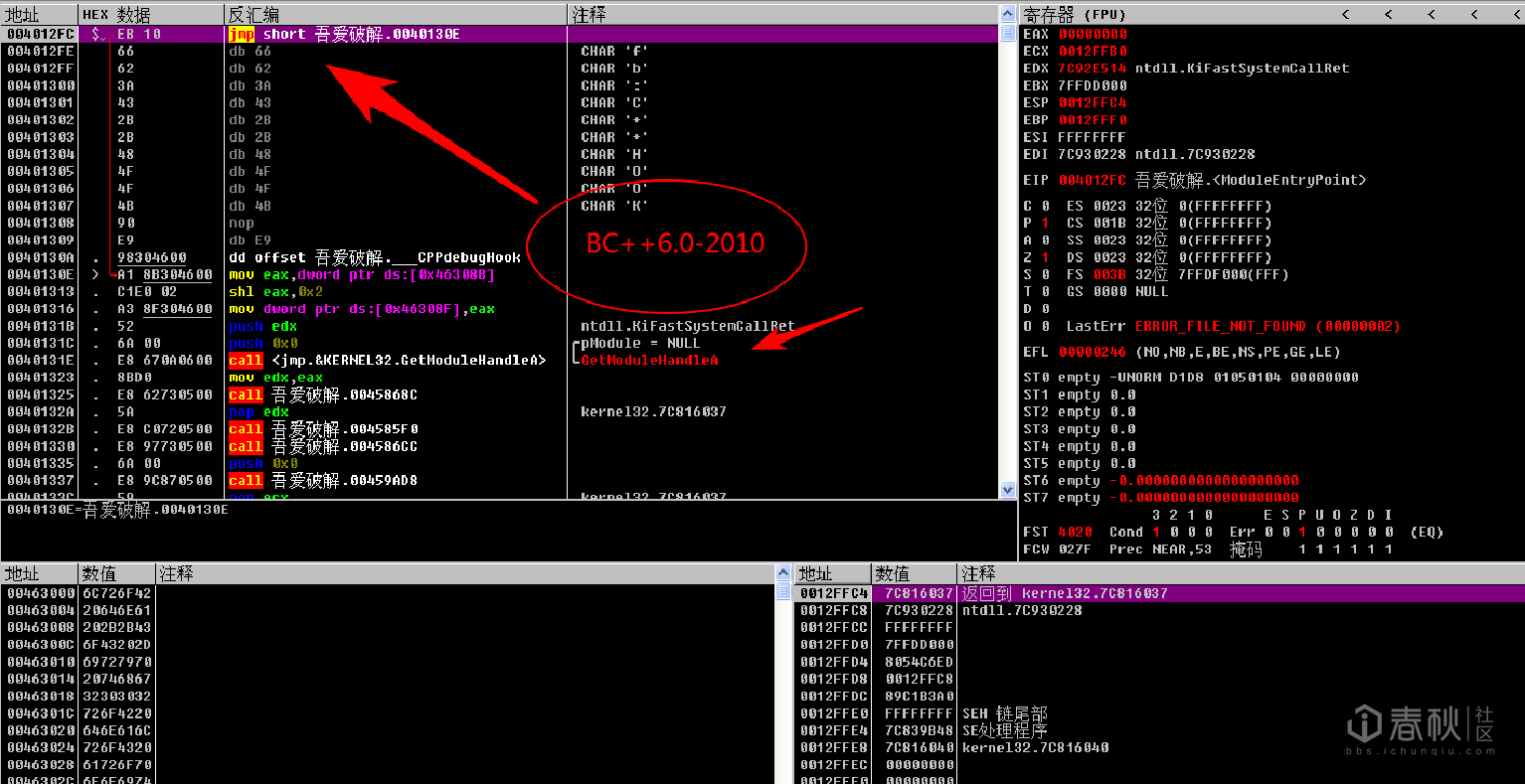The height and width of the screenshot is (784, 1525).
Task: Select the EDX register ntdll.KiFastSystemCallRet row
Action: point(1186,69)
